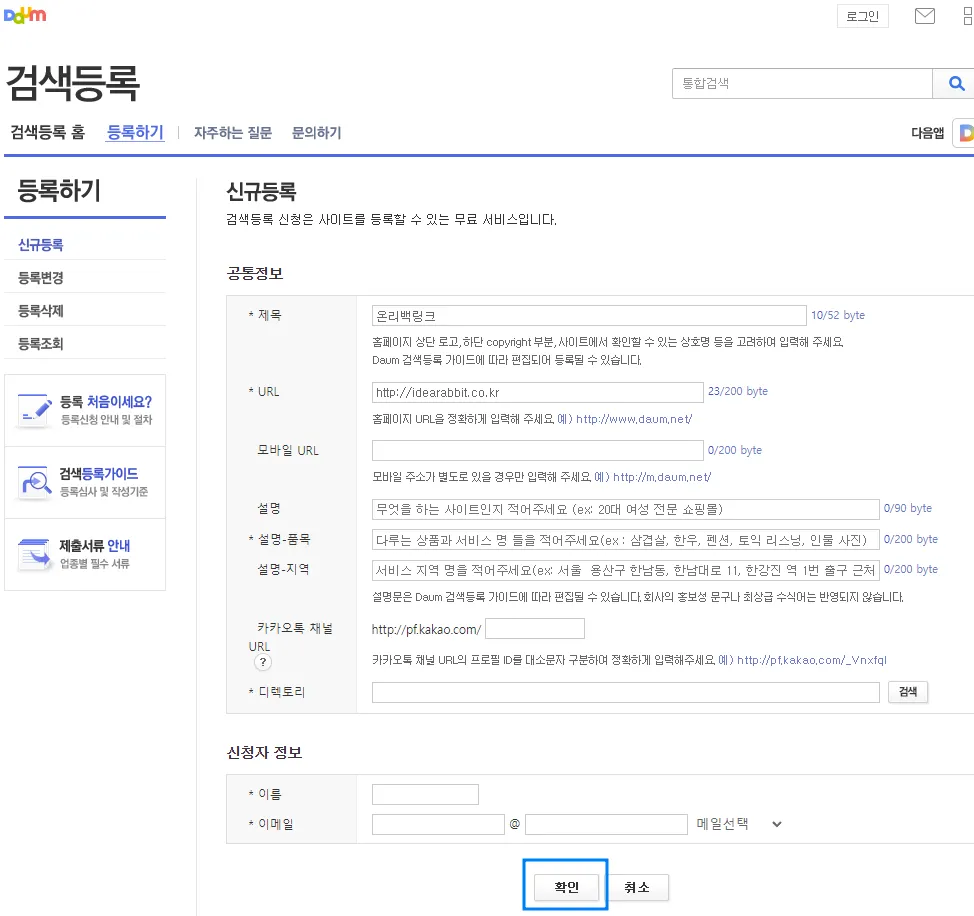Click the 취소 button

coord(637,887)
